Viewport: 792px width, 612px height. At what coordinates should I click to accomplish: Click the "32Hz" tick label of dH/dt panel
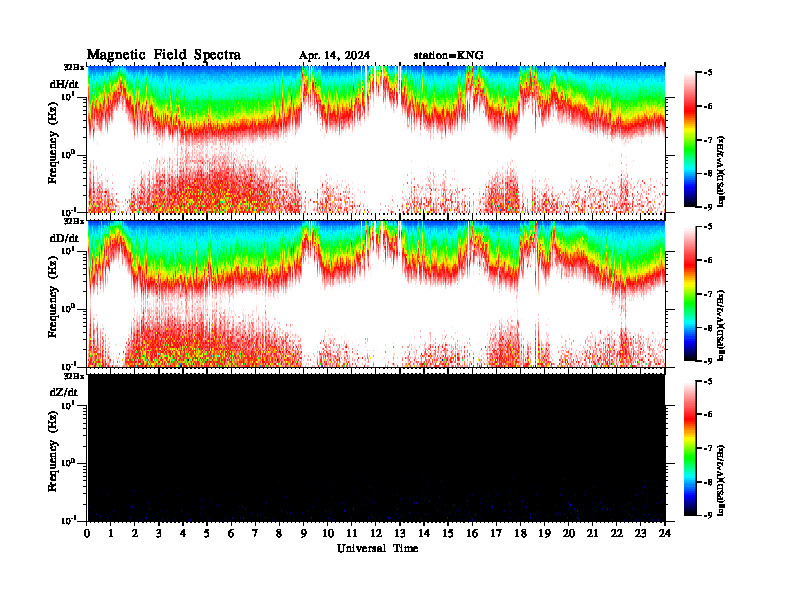point(73,67)
